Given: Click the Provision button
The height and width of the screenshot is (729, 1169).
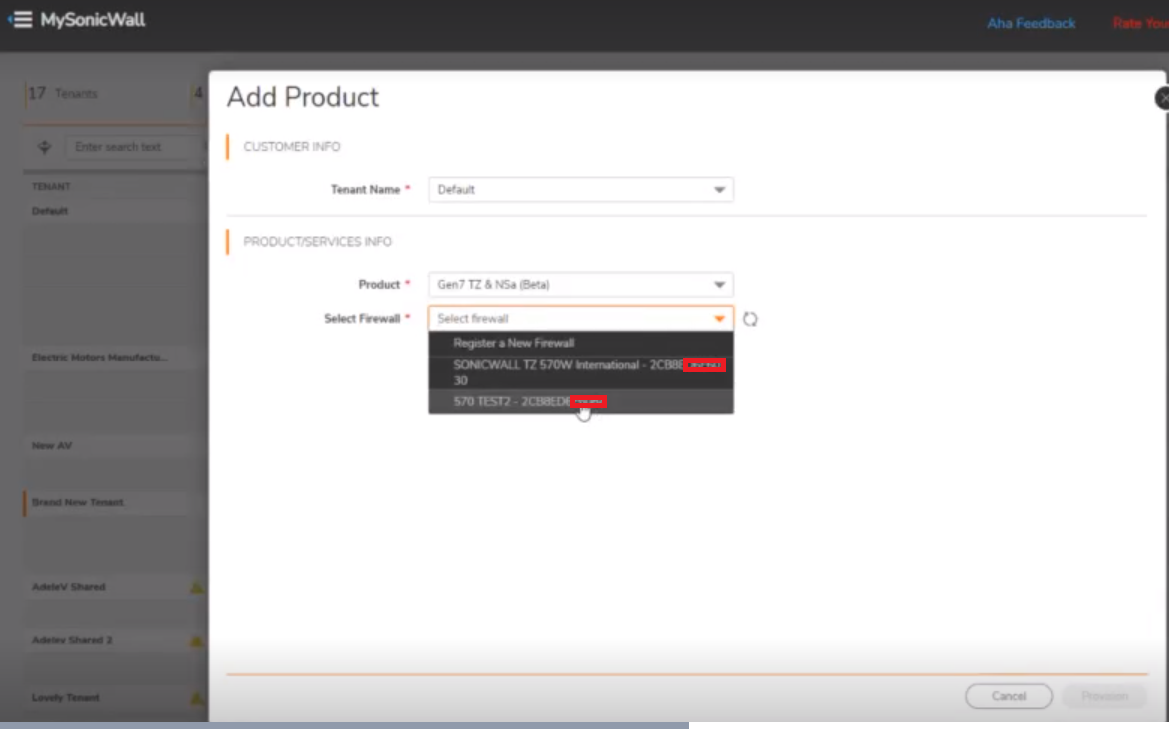Looking at the screenshot, I should coord(1104,696).
